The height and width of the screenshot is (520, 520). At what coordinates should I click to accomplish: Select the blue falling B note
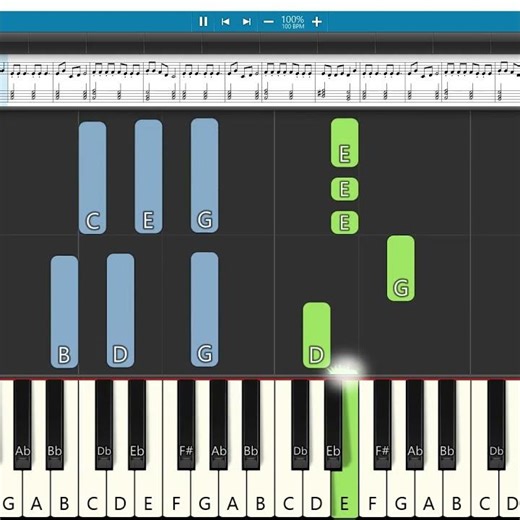(64, 312)
